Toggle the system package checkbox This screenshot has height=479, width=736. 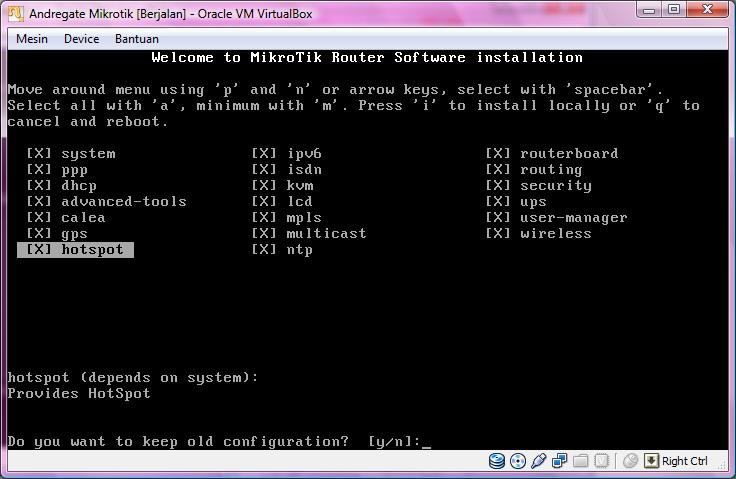(39, 154)
